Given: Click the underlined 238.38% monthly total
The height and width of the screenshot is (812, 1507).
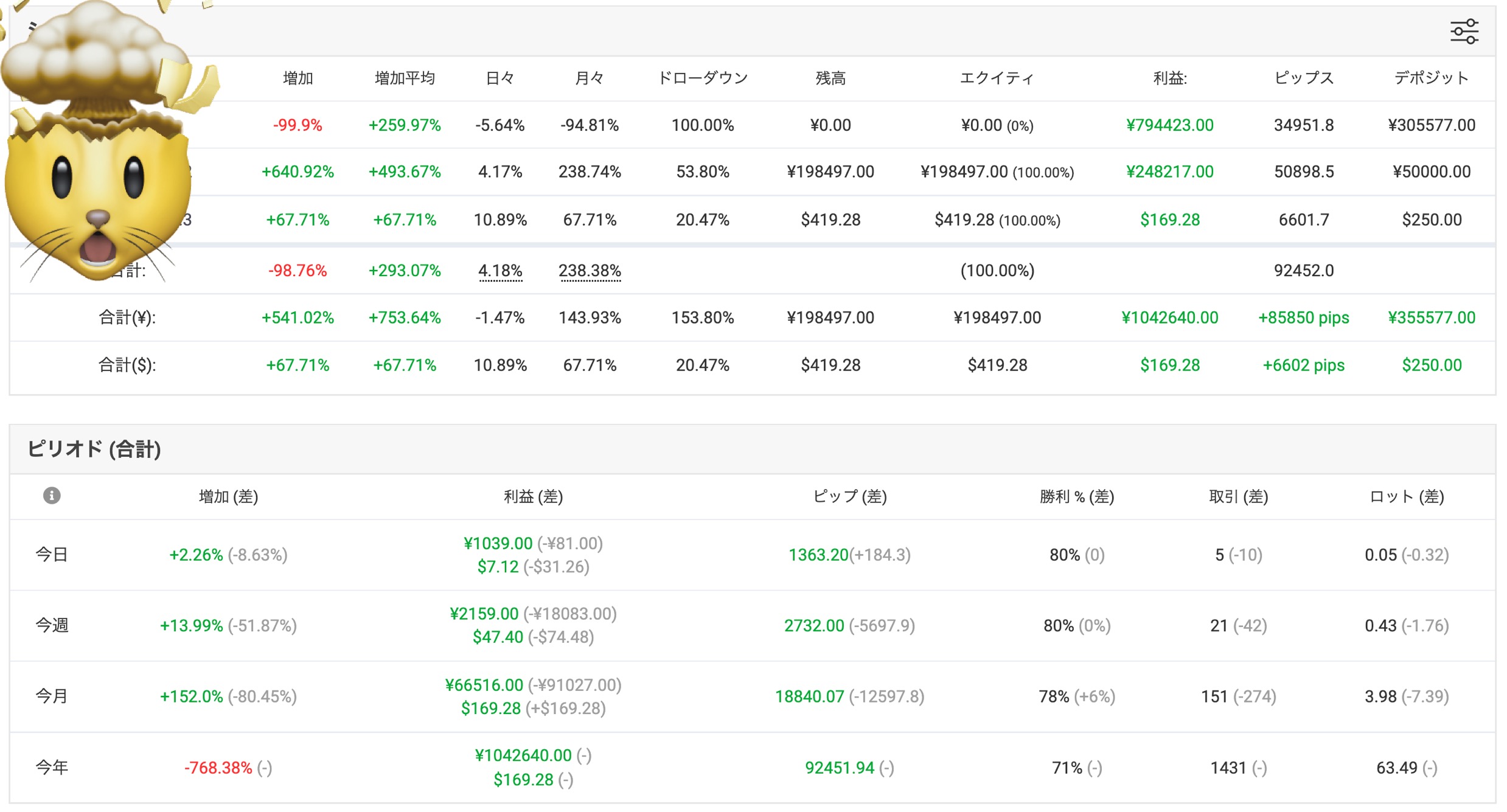Looking at the screenshot, I should click(x=590, y=271).
